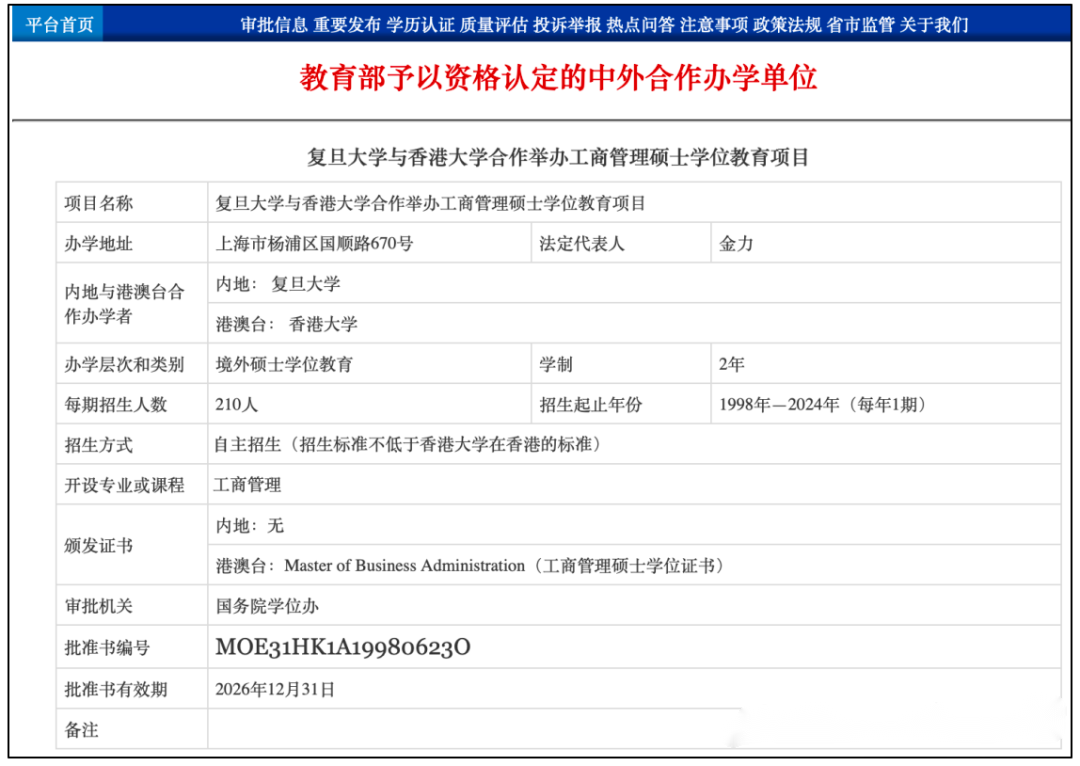The height and width of the screenshot is (766, 1080).
Task: Go to 平台首页 home tab
Action: [59, 25]
